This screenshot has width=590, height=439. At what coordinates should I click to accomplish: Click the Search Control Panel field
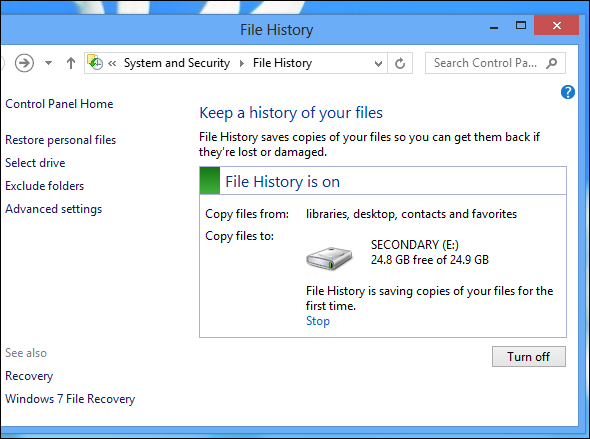tap(495, 63)
